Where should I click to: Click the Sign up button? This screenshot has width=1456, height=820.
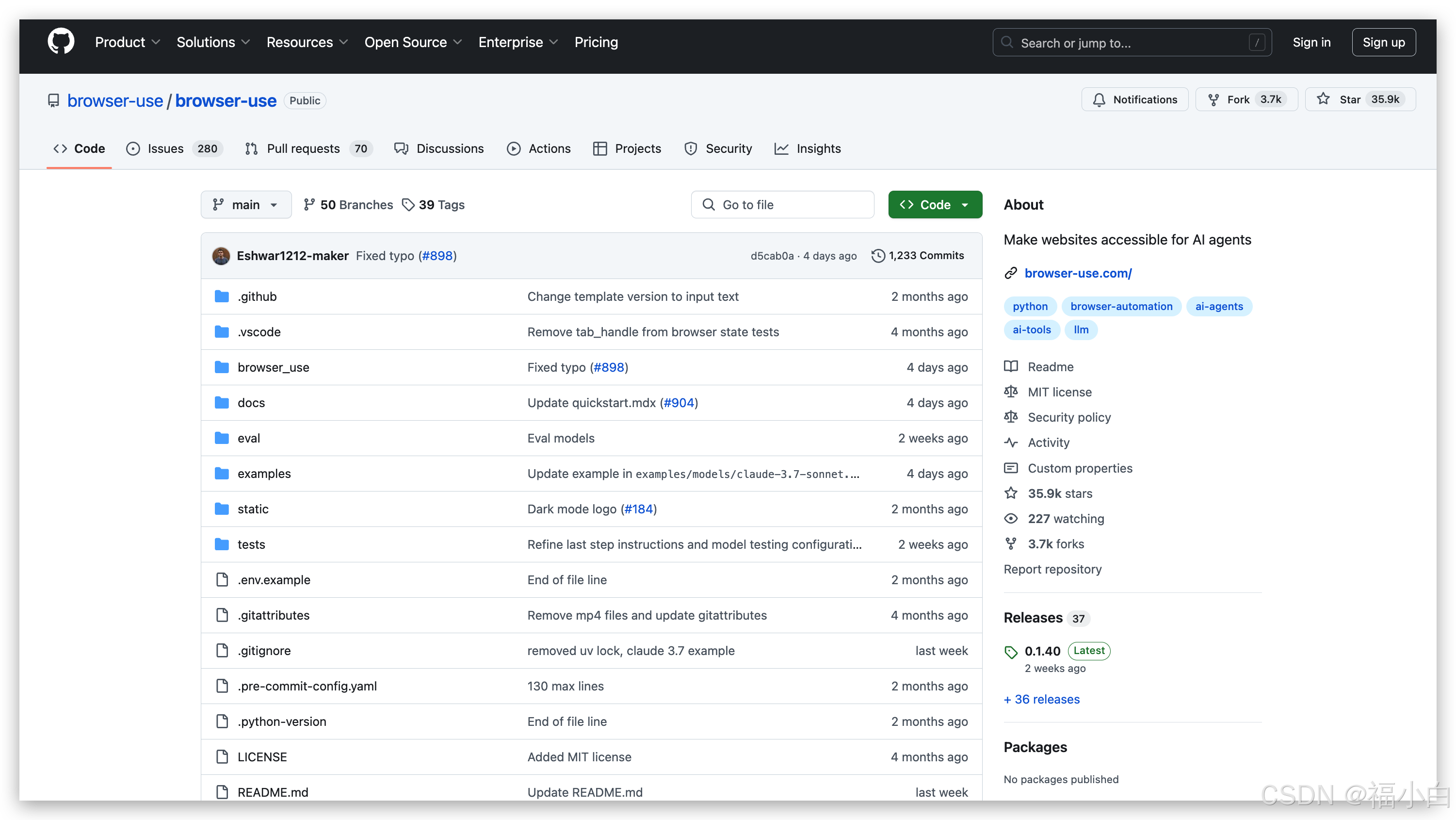pos(1383,42)
